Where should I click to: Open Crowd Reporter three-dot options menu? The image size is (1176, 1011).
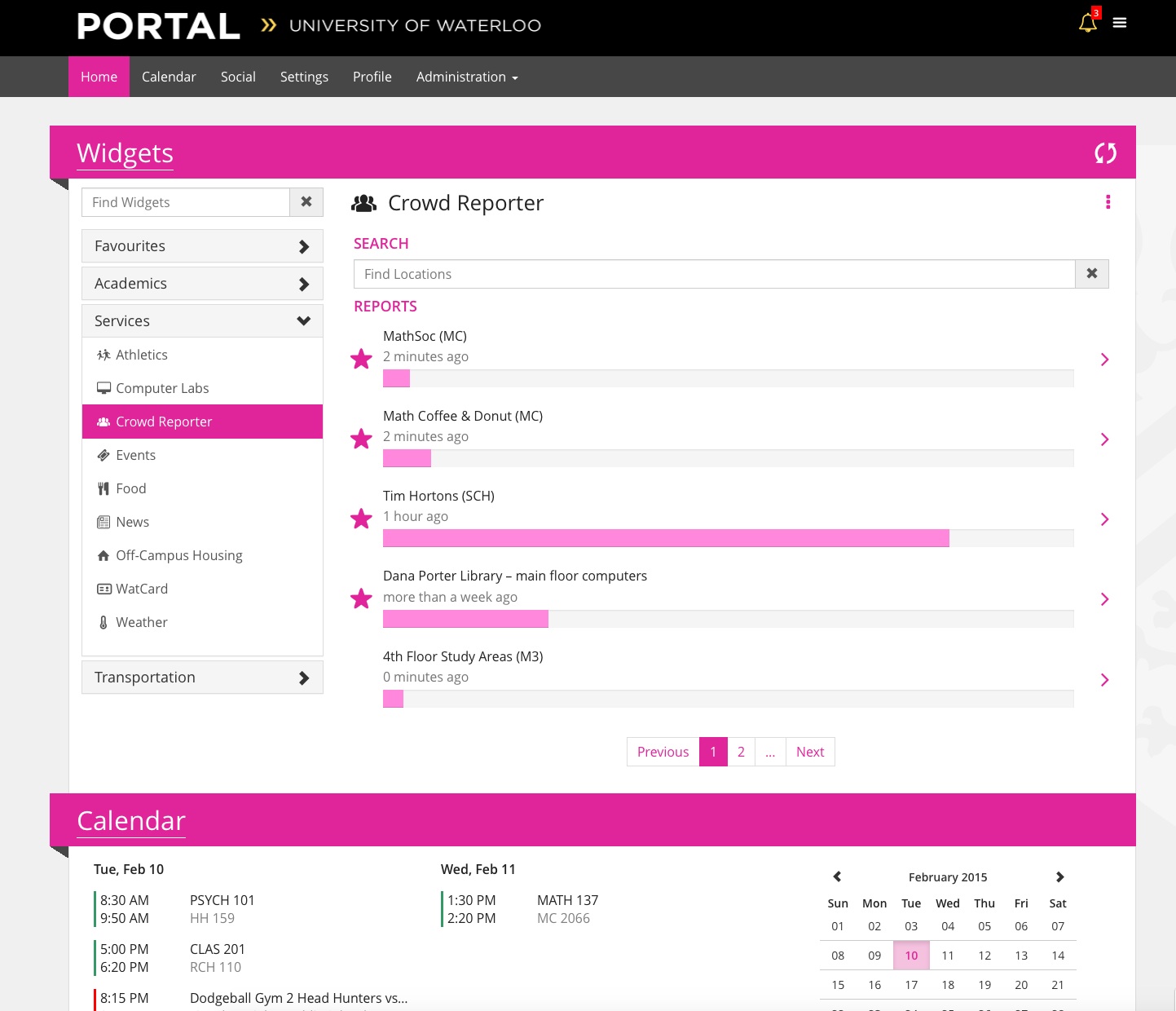click(1108, 202)
